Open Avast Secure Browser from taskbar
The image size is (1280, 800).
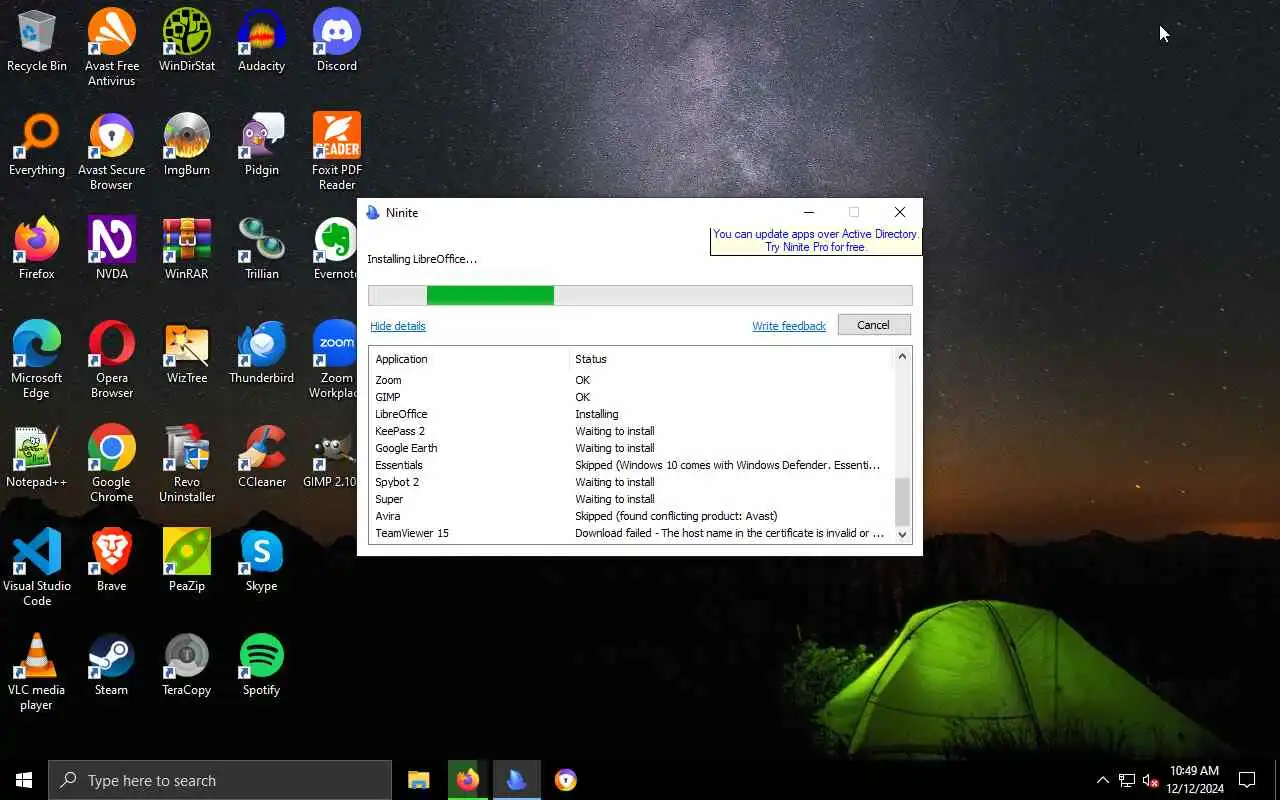tap(566, 780)
